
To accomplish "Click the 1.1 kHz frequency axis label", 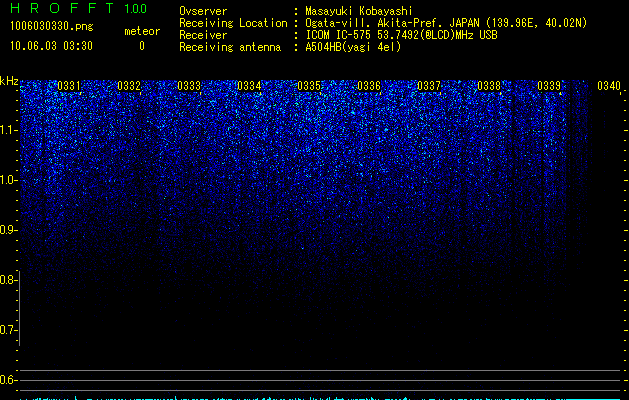I will point(8,130).
